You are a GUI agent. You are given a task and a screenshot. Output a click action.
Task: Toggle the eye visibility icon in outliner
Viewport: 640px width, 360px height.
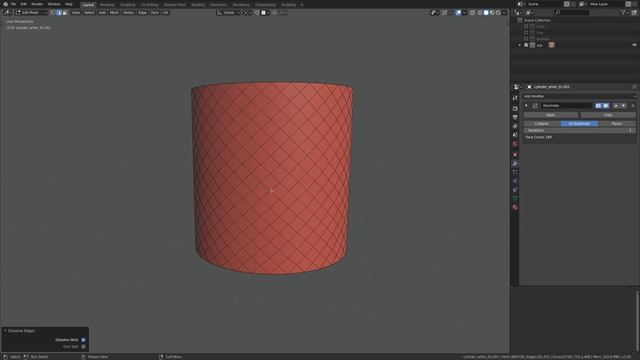[634, 45]
